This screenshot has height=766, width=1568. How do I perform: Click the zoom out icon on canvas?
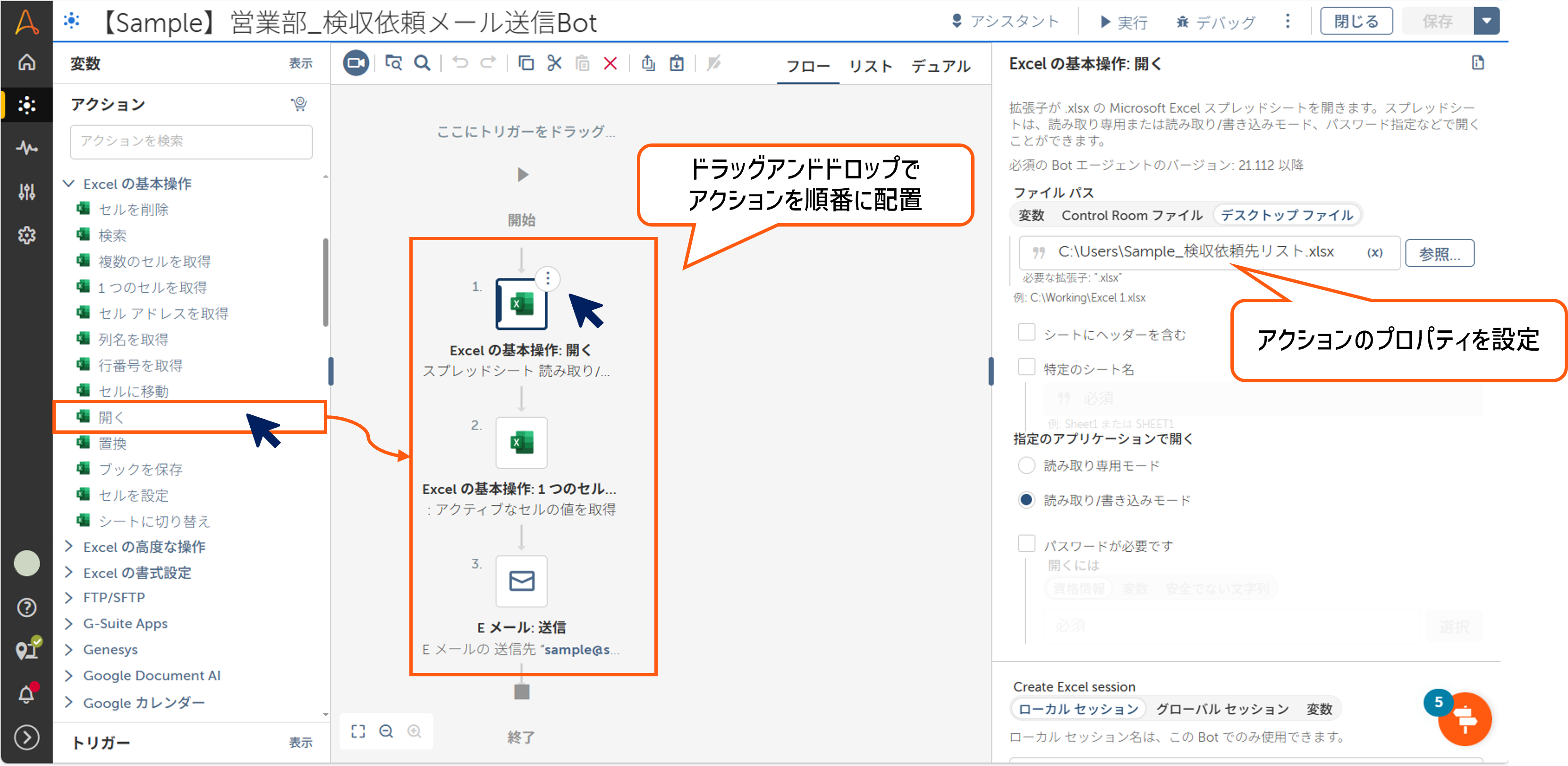click(x=386, y=731)
